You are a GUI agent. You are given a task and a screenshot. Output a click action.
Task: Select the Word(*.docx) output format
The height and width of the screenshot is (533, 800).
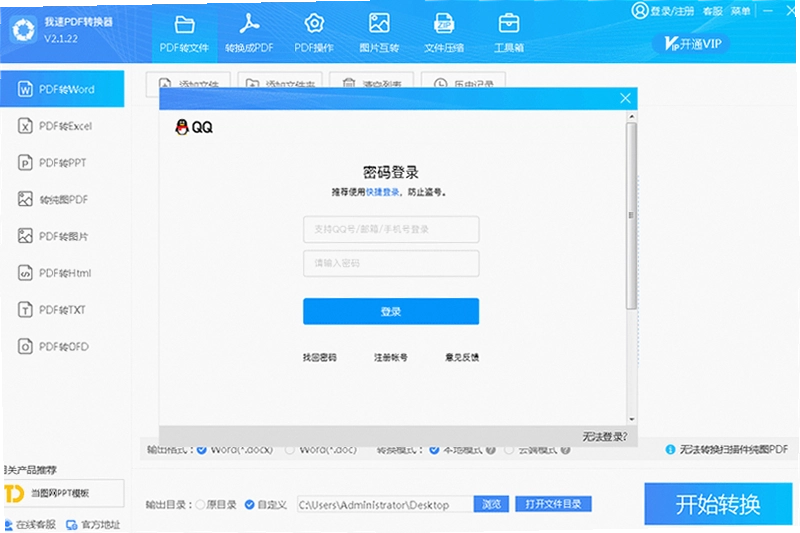(202, 450)
